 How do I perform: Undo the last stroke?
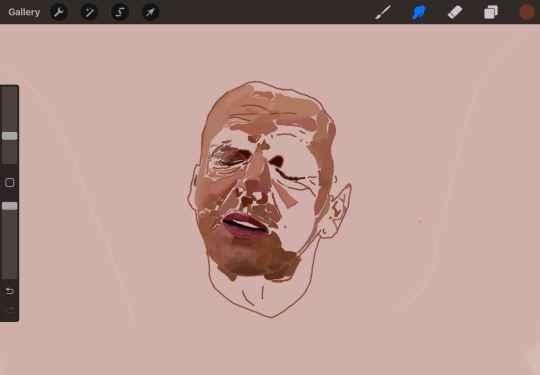pyautogui.click(x=10, y=291)
